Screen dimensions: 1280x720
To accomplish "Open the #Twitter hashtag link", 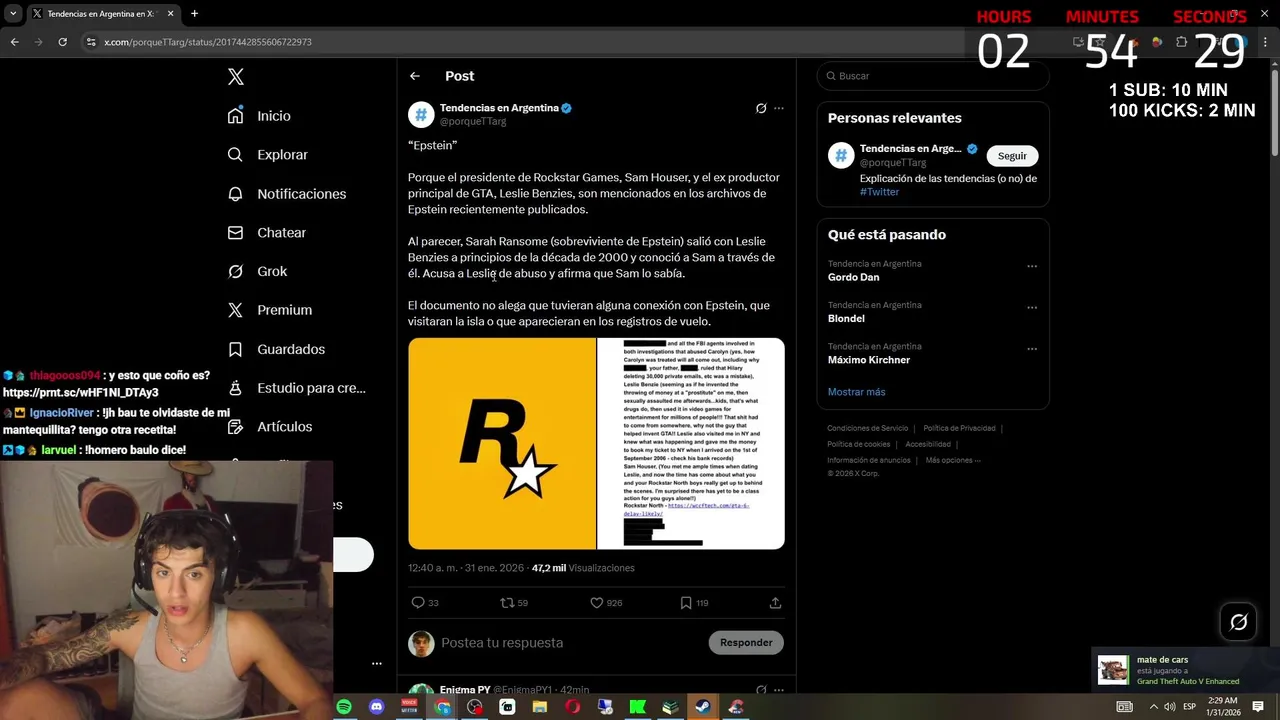I will tap(879, 192).
